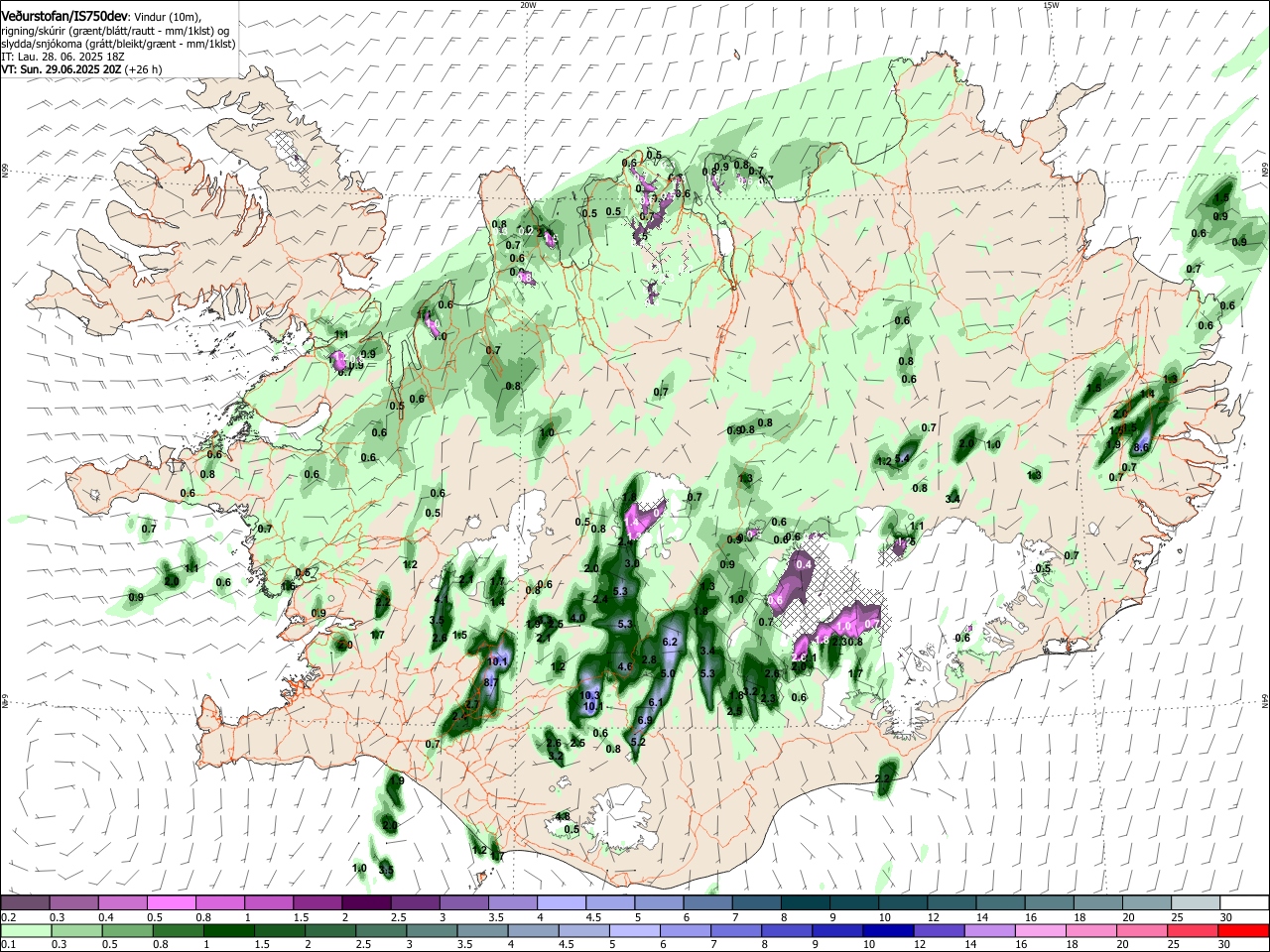Click the dark teal 8 snow legend swatch

coord(806,902)
